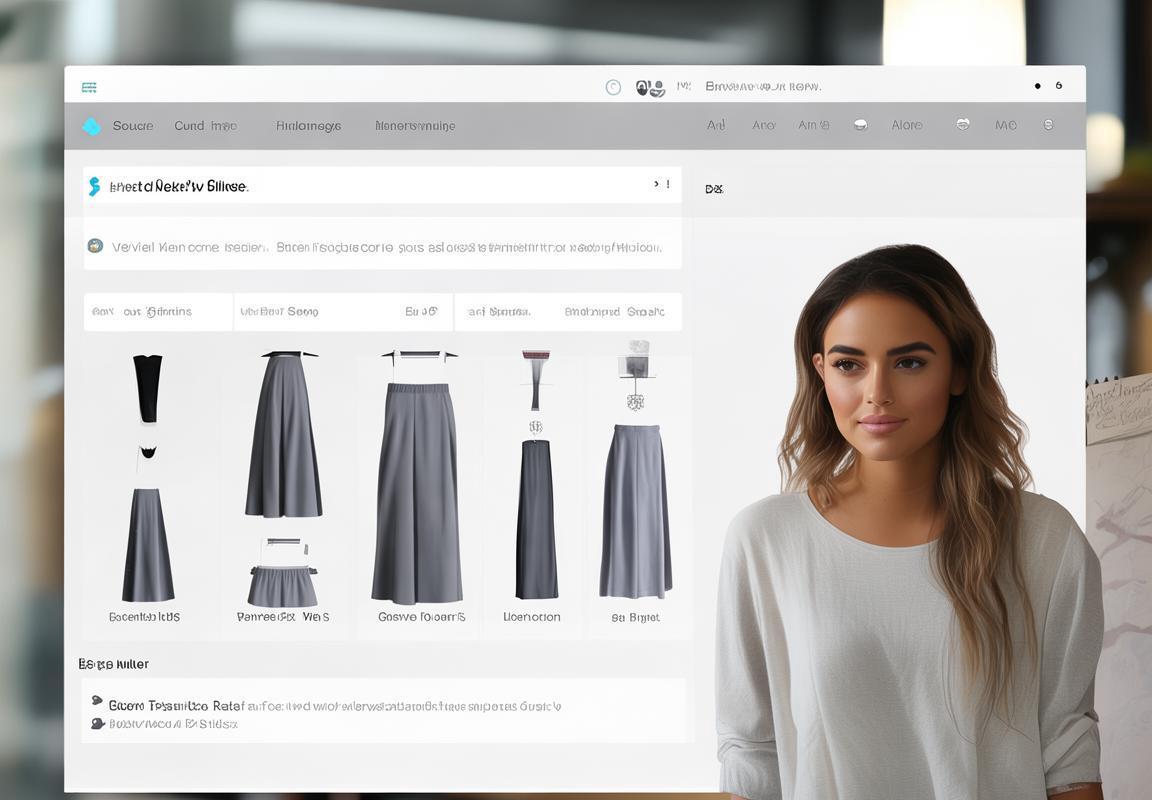Click the "Eu" control in the middle filter
1152x800 pixels.
point(422,311)
